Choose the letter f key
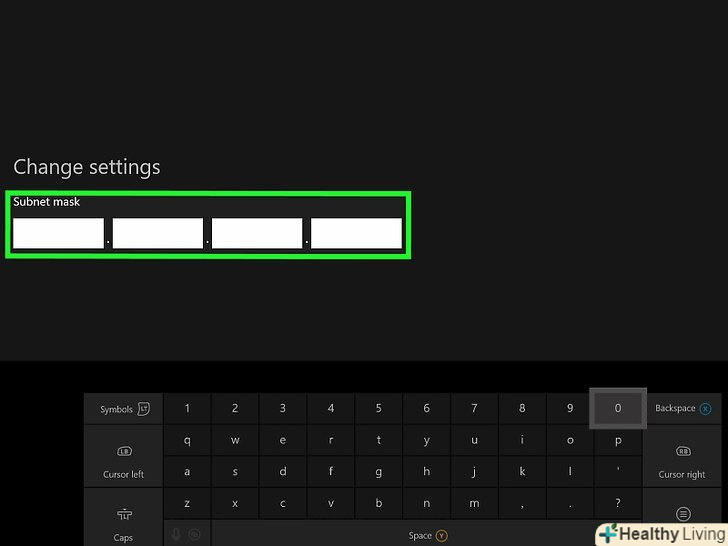 point(331,472)
